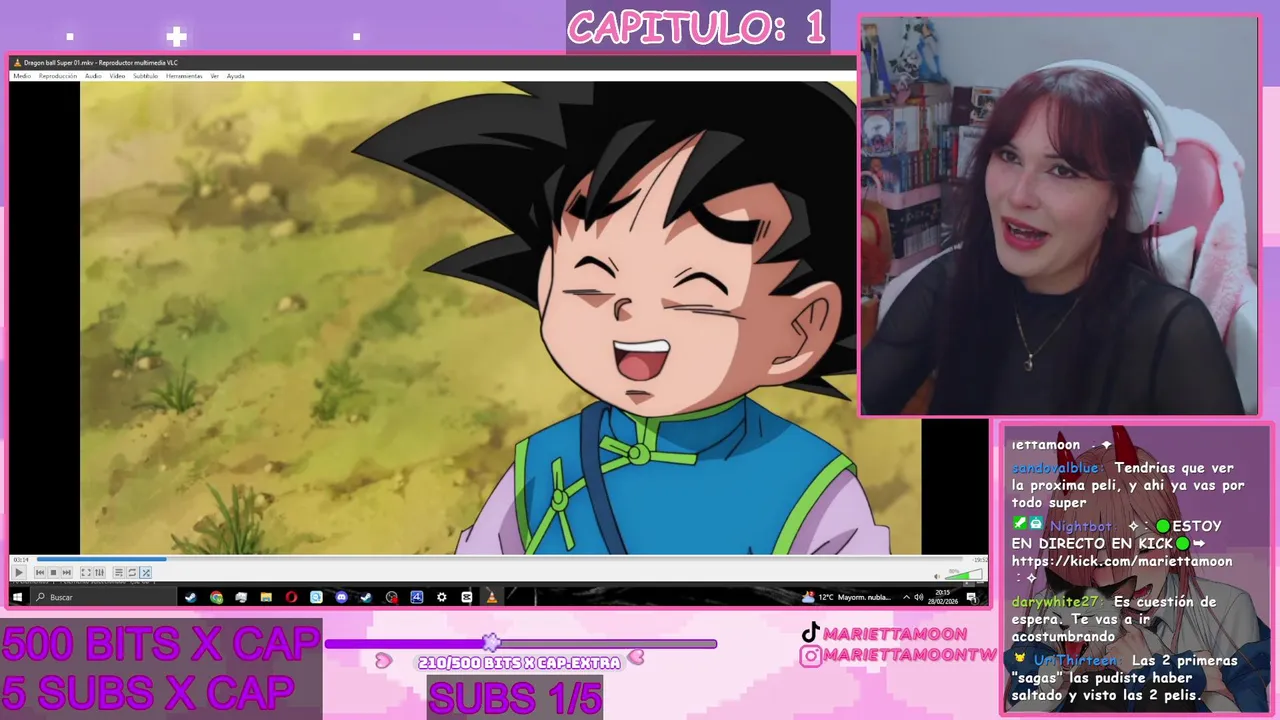
Task: Click the VLC play button
Action: click(x=18, y=573)
